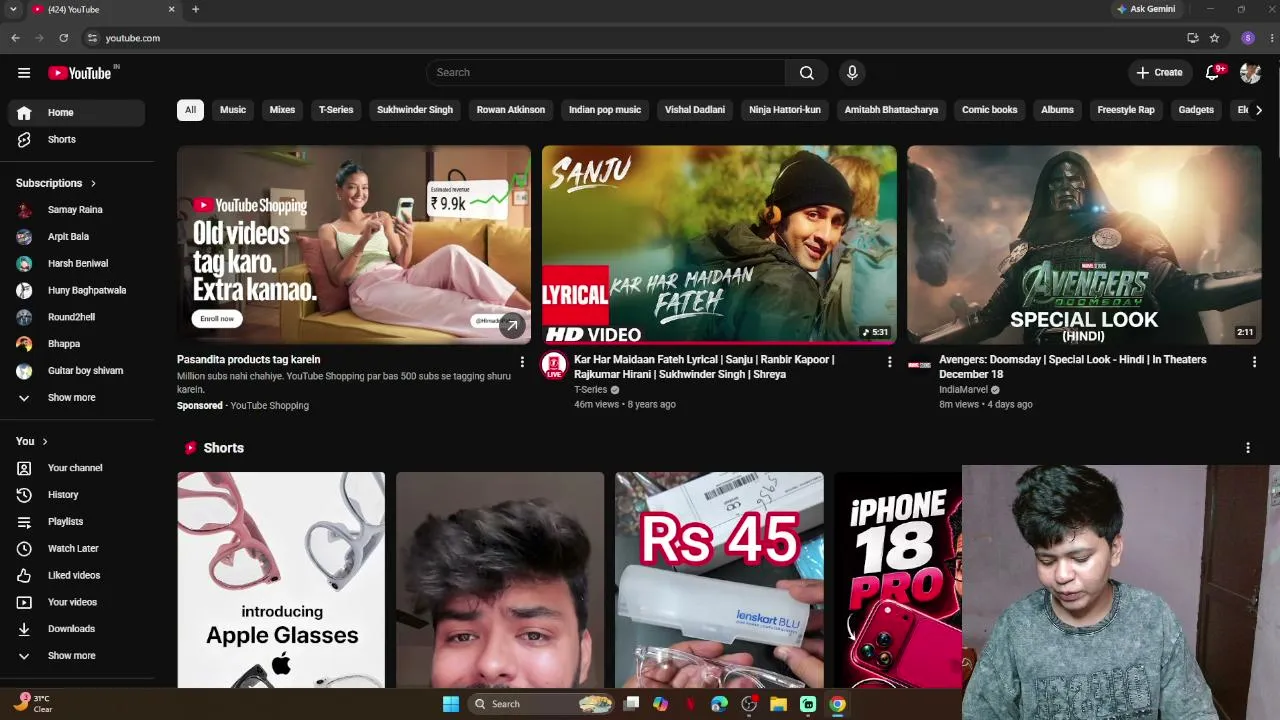This screenshot has height=720, width=1280.
Task: Open the Shorts section three-dot menu
Action: click(x=1247, y=448)
